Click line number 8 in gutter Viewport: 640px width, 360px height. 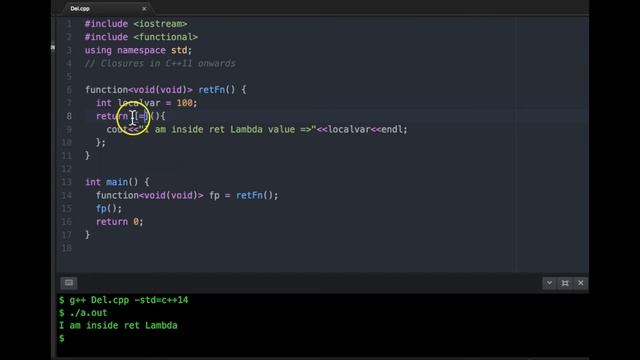(69, 116)
